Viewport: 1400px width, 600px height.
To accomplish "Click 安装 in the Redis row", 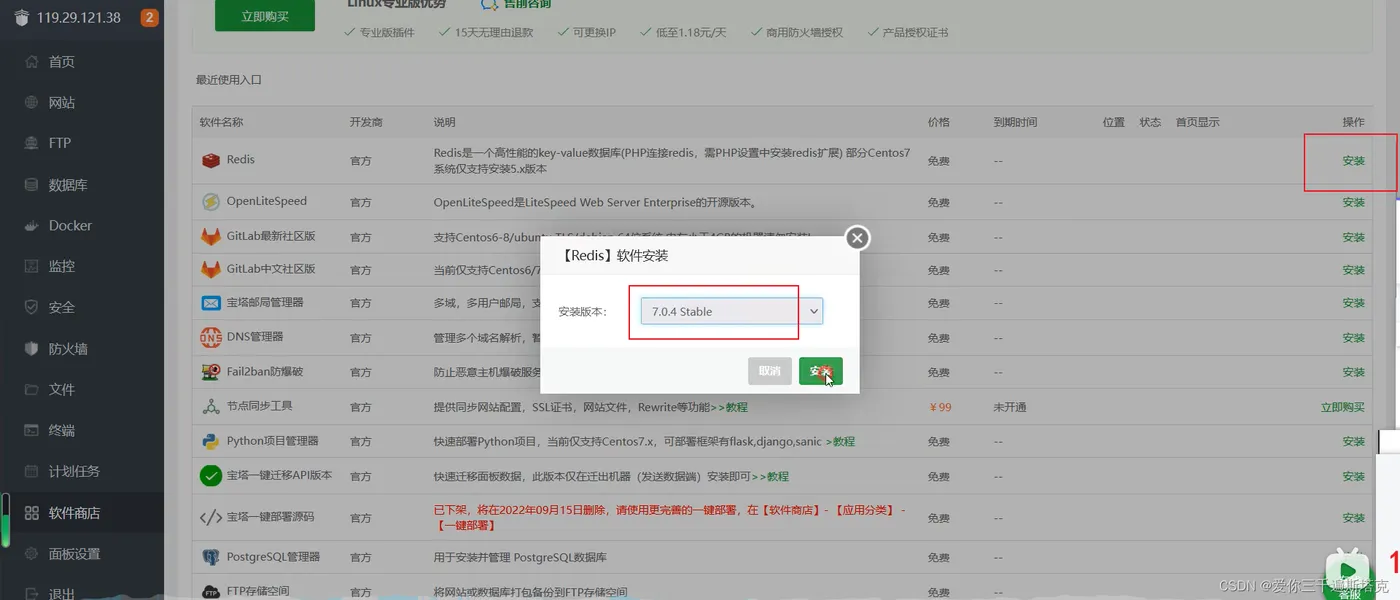I will pyautogui.click(x=1353, y=160).
